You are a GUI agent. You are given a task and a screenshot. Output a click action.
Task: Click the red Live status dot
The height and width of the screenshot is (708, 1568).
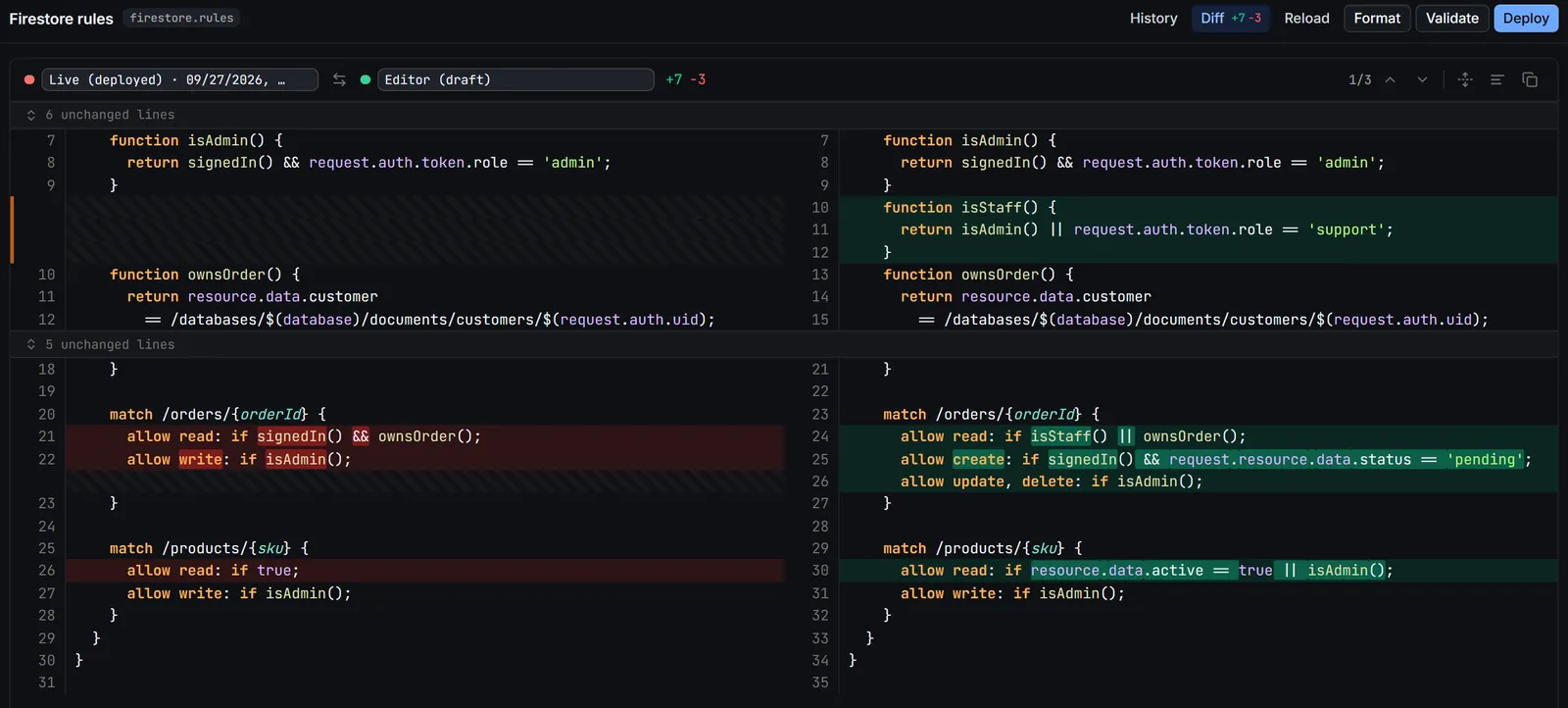click(29, 79)
